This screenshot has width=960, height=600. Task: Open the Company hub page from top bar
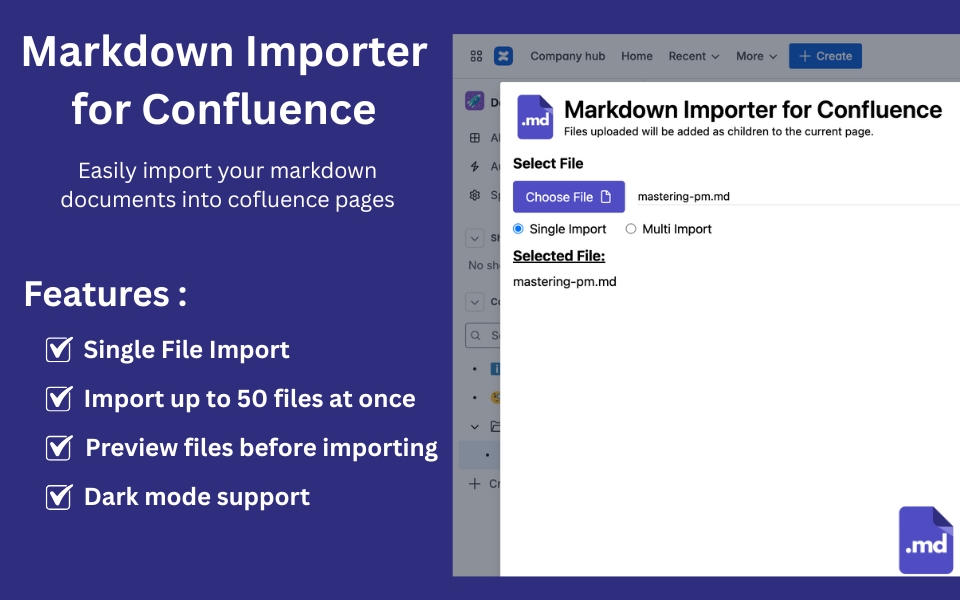coord(567,56)
